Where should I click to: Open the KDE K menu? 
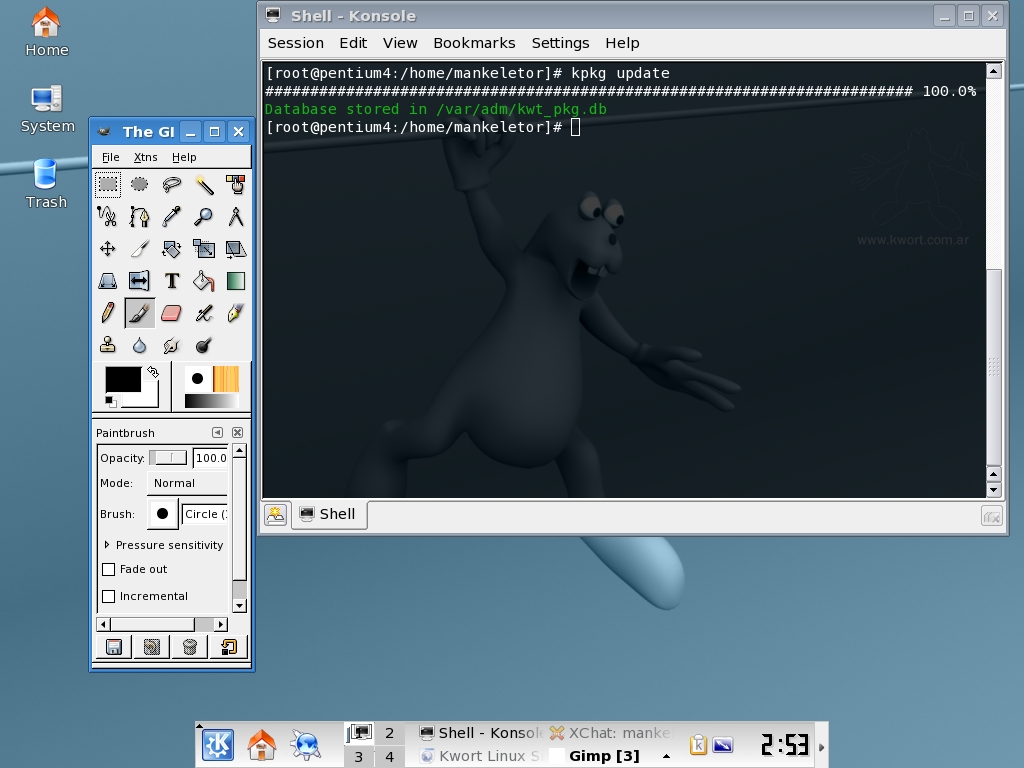(x=217, y=744)
